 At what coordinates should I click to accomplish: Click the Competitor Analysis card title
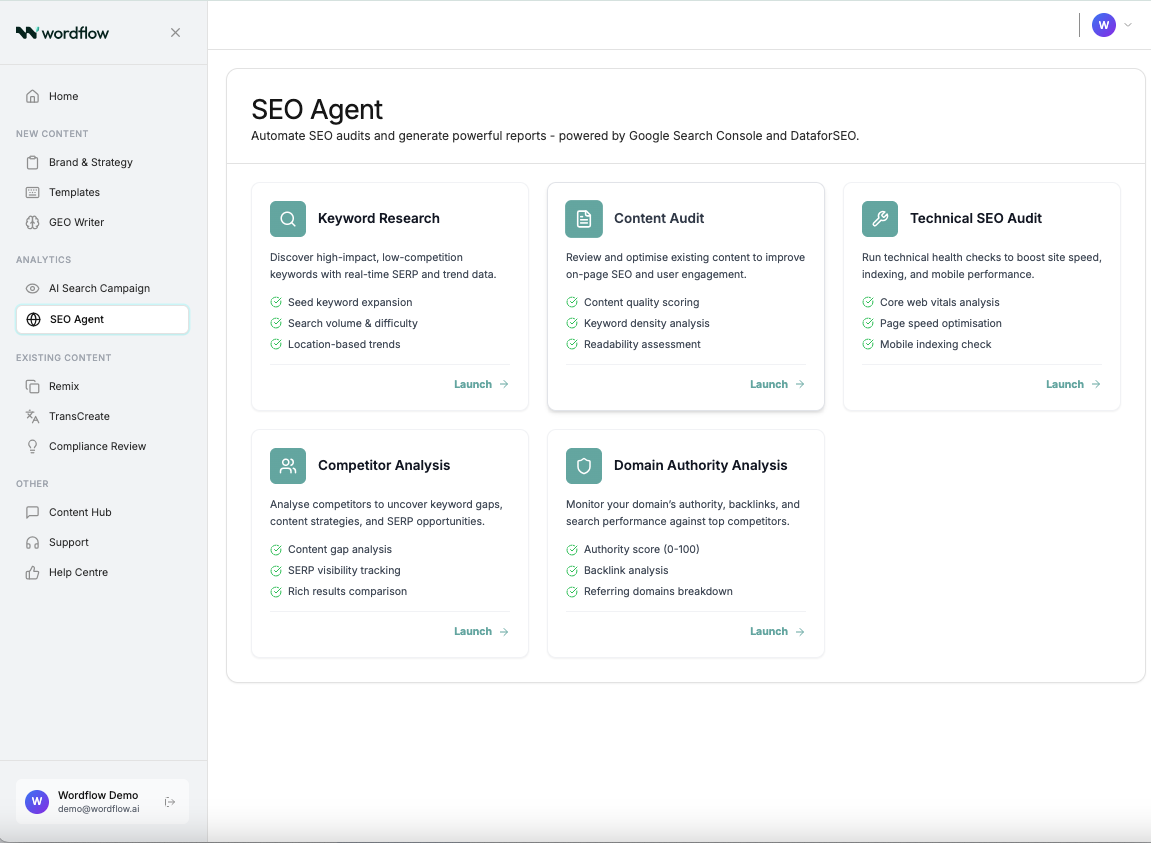click(384, 466)
